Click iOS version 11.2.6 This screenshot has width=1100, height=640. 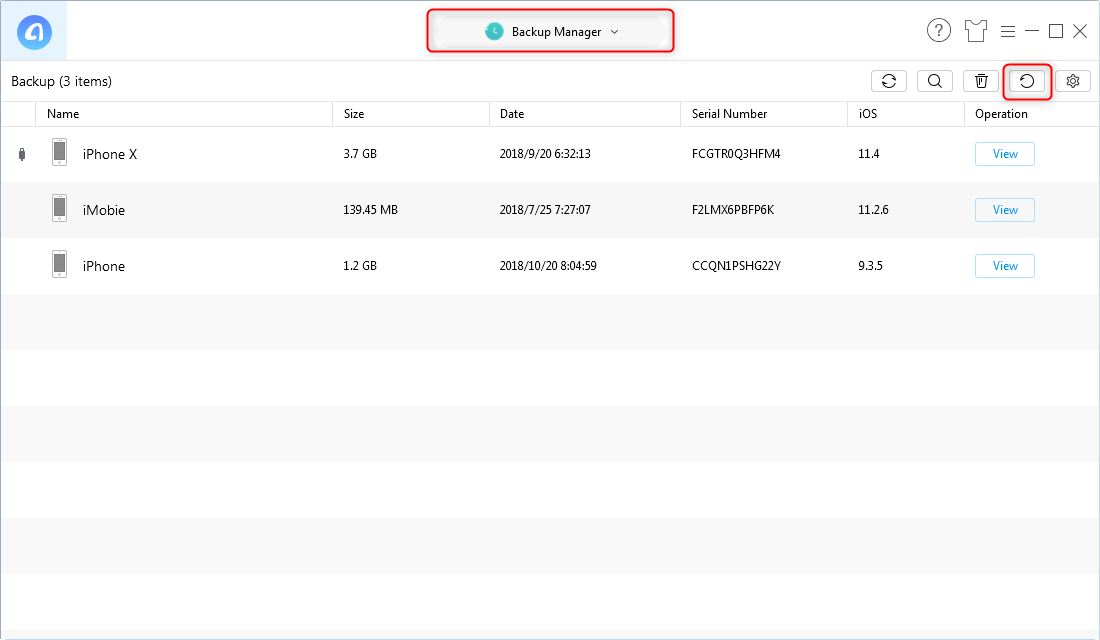pos(873,210)
